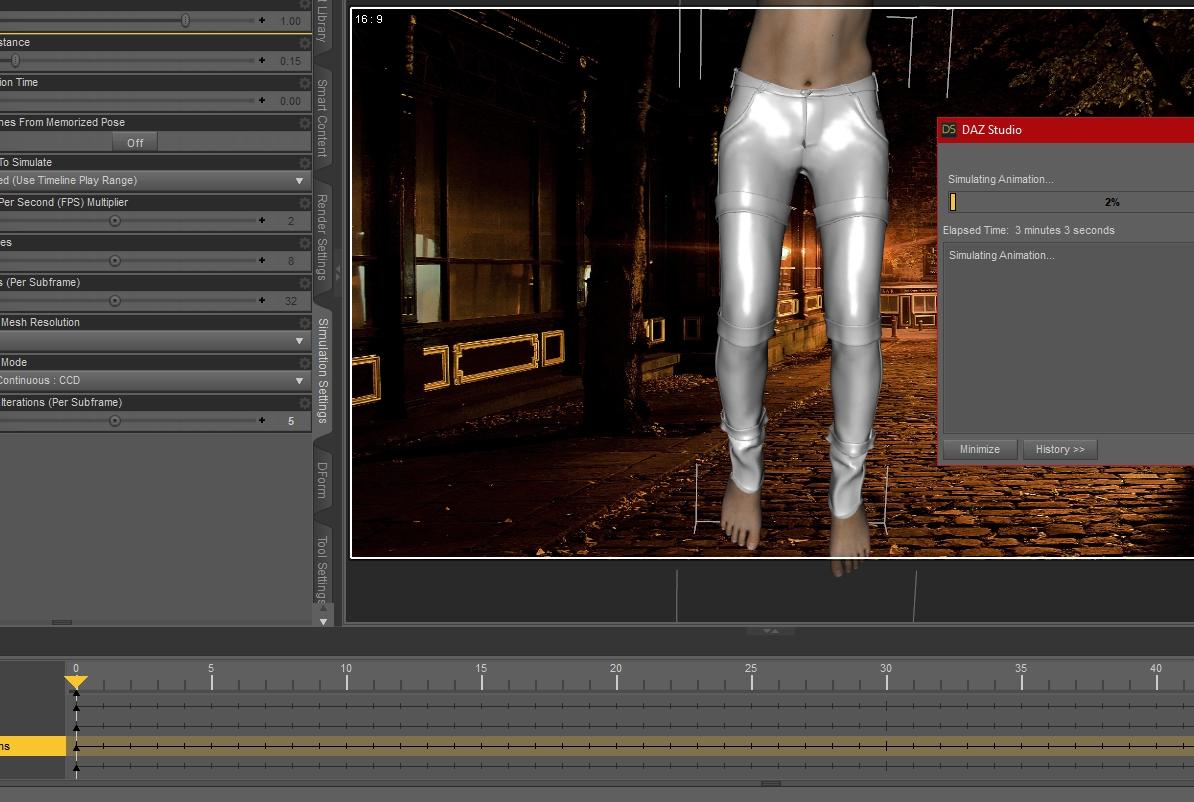This screenshot has width=1194, height=802.
Task: Click the DS logo in dialog title
Action: point(950,130)
